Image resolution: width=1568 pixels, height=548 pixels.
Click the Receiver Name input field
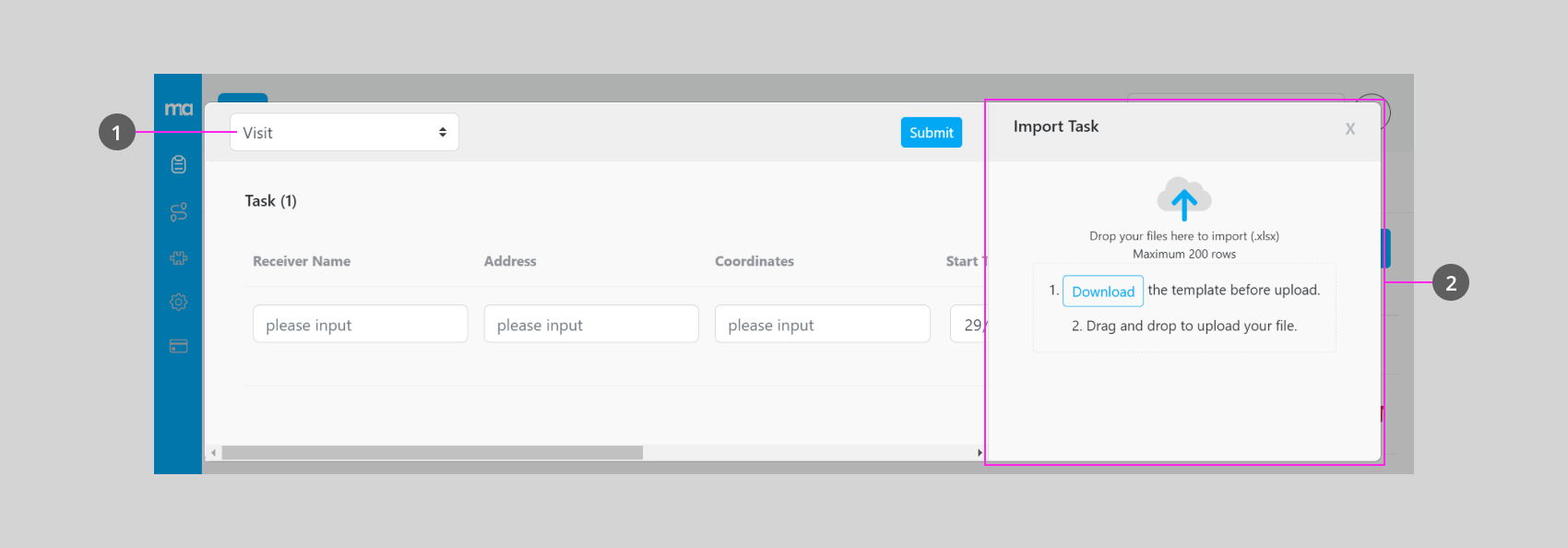point(360,325)
